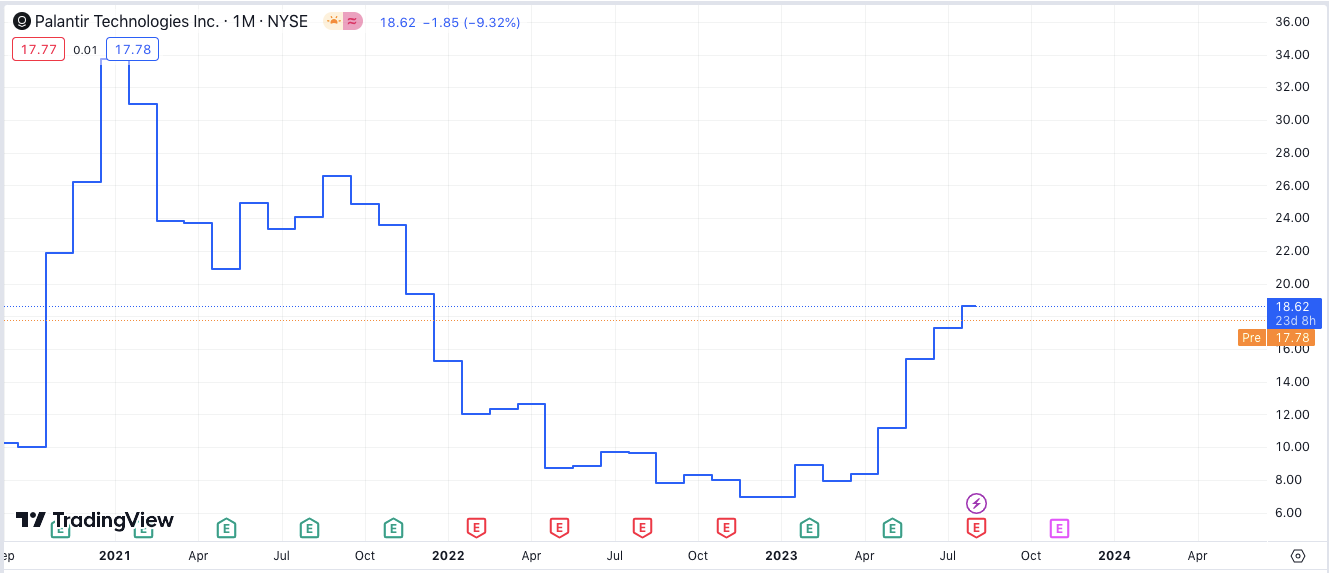The height and width of the screenshot is (573, 1329).
Task: Open the pre-market session sun icon
Action: 333,21
